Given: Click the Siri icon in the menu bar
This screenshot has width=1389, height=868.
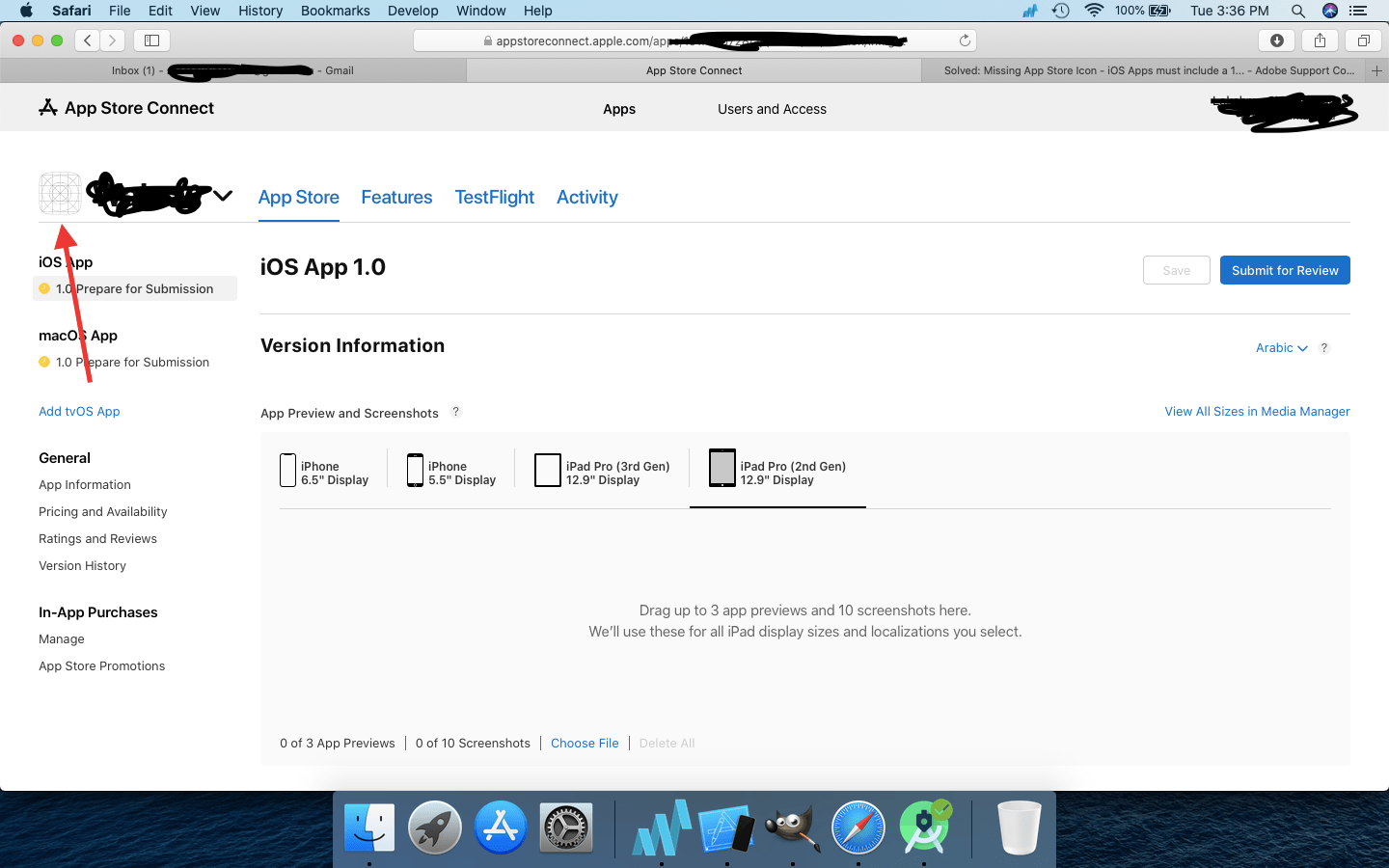Looking at the screenshot, I should coord(1329,11).
